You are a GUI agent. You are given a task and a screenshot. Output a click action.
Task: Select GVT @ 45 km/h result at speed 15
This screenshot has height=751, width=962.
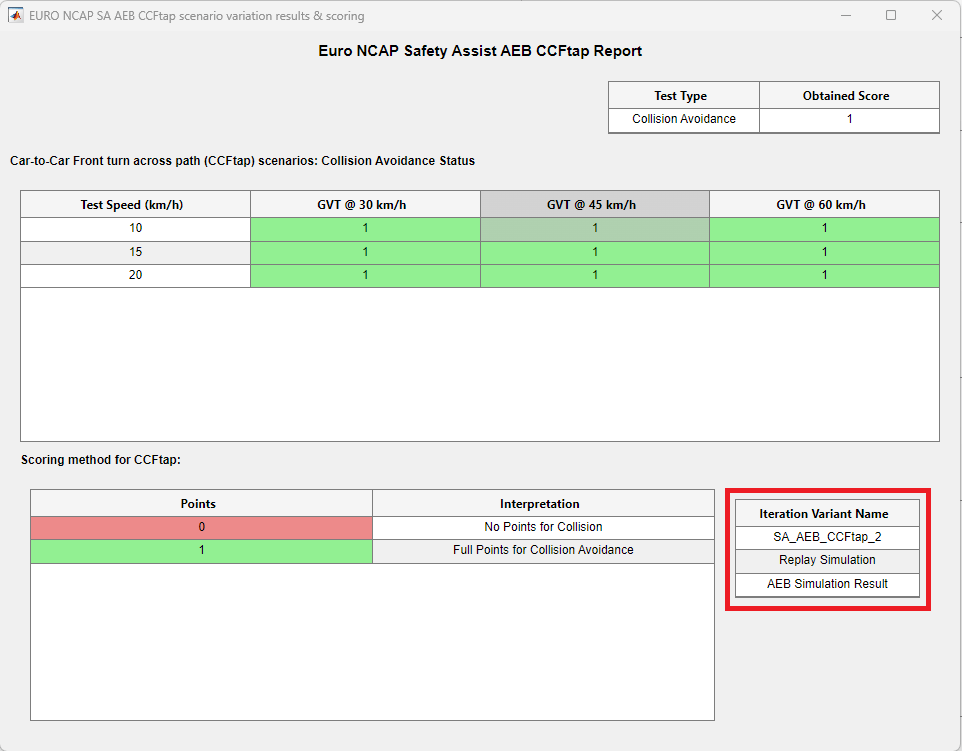595,252
